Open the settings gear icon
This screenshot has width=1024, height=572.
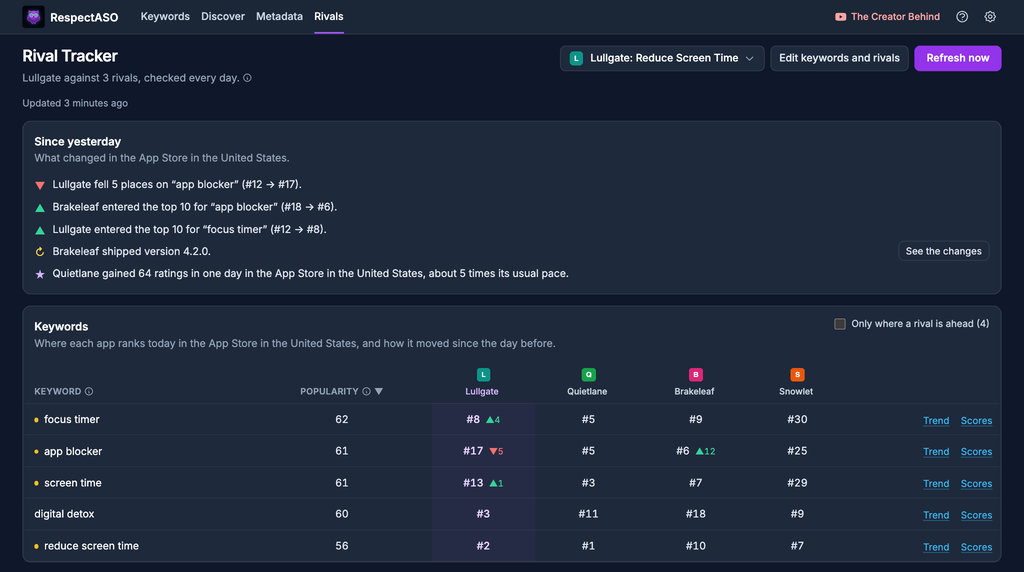[990, 17]
